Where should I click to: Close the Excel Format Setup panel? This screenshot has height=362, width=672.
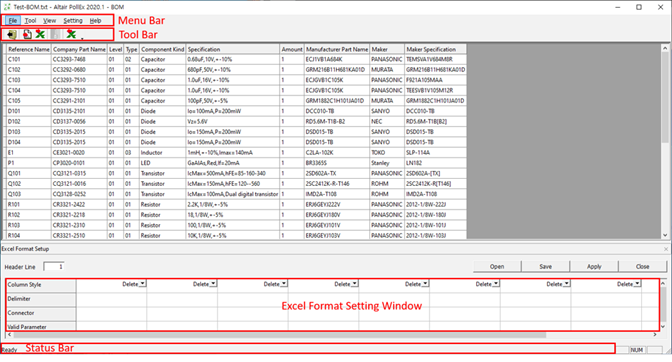coord(666,249)
